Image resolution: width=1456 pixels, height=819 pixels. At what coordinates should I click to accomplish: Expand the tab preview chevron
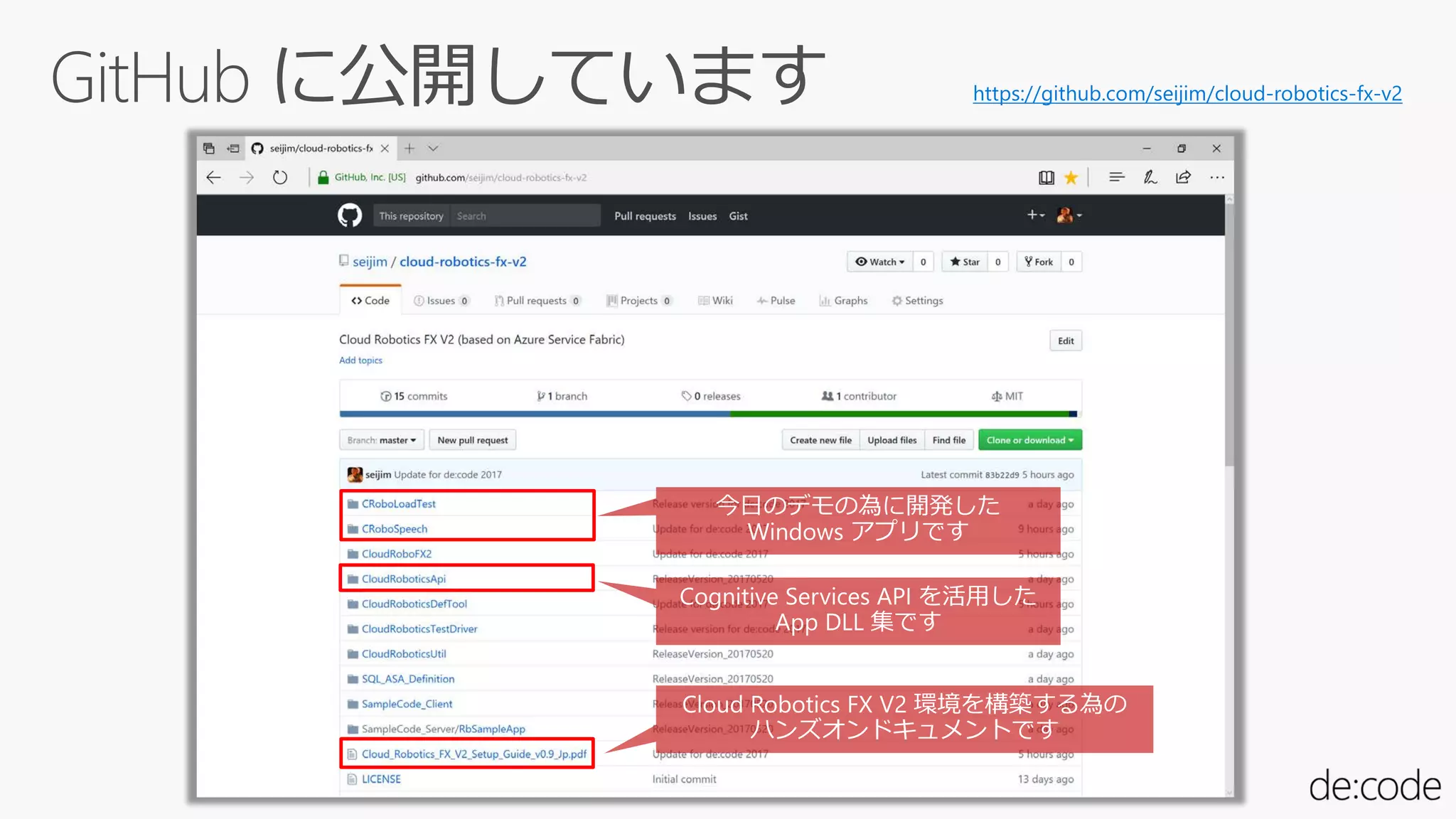tap(433, 148)
